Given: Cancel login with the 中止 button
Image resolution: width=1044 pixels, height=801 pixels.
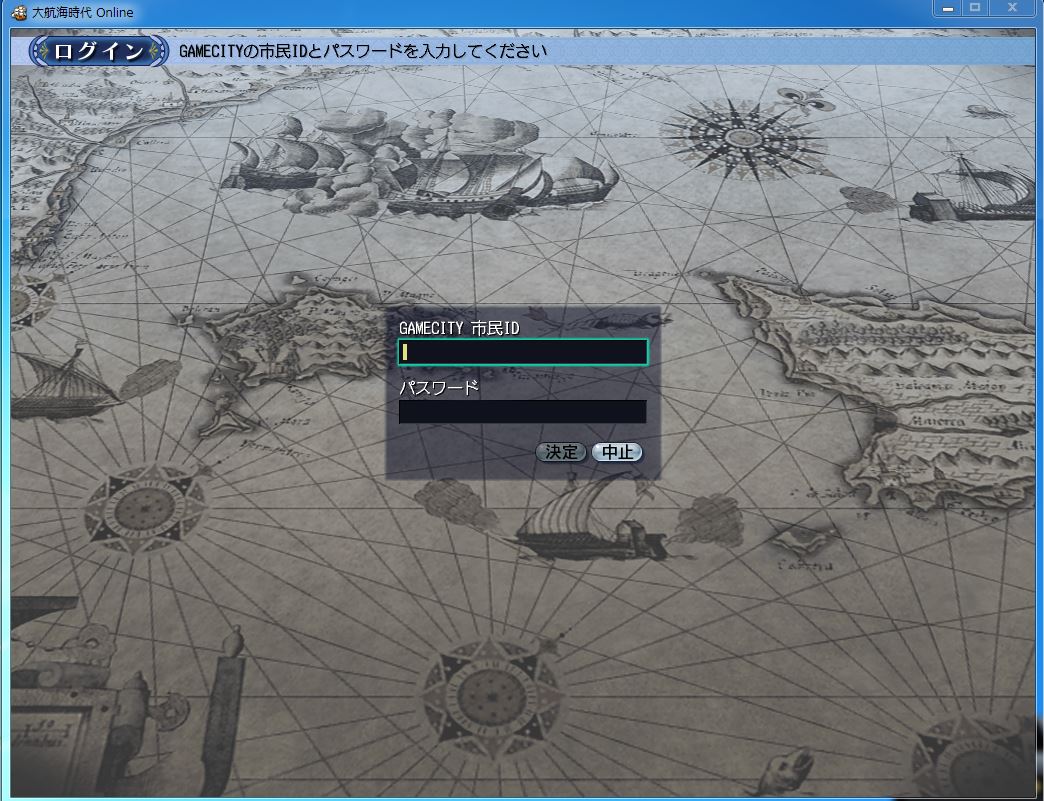Looking at the screenshot, I should (617, 452).
